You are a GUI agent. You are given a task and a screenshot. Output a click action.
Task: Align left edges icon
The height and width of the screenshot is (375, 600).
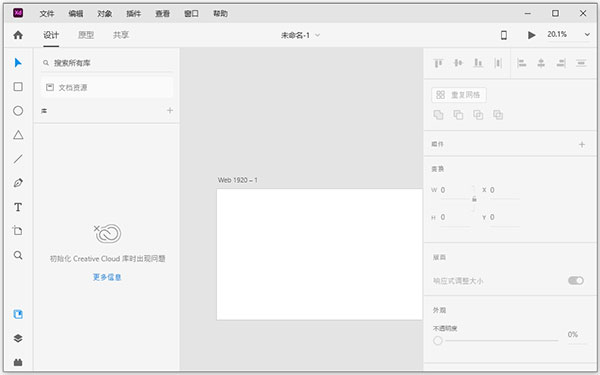coord(522,63)
